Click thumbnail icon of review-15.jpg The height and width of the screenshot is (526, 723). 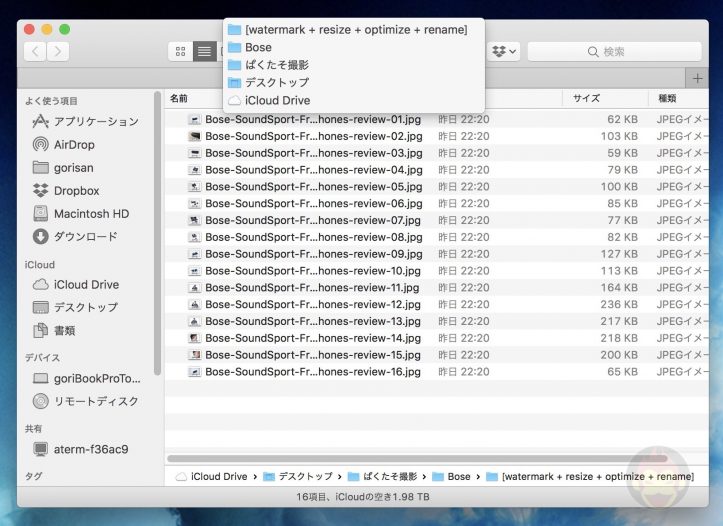(x=195, y=355)
